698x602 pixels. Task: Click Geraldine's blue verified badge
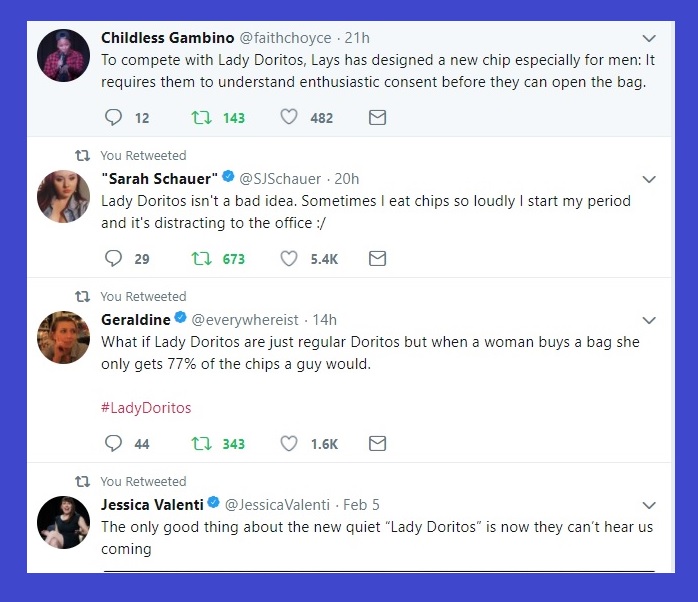coord(180,319)
